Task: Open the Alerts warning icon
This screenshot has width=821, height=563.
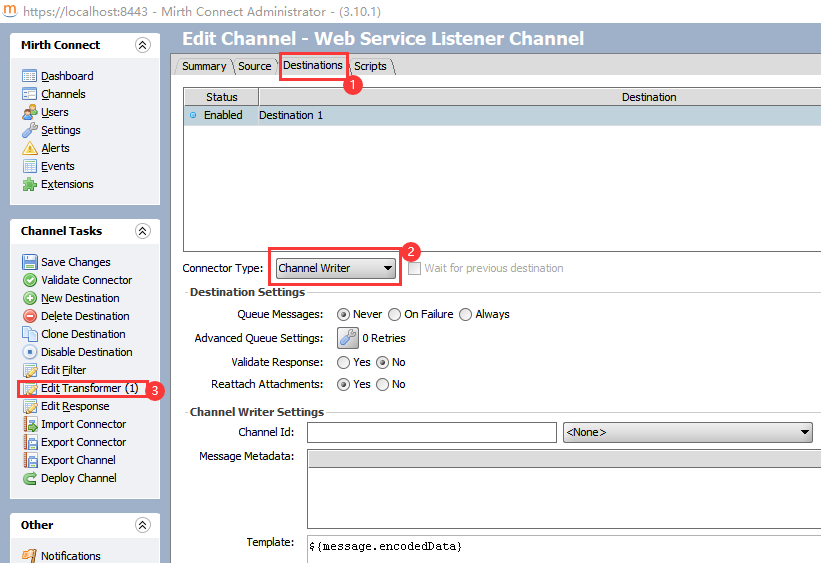Action: 29,148
